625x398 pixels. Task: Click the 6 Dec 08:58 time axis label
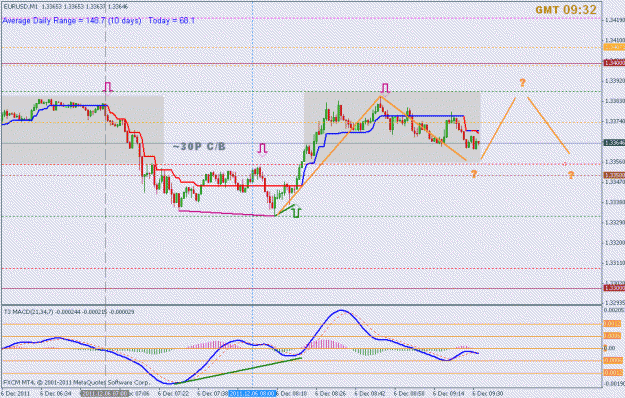[x=409, y=394]
